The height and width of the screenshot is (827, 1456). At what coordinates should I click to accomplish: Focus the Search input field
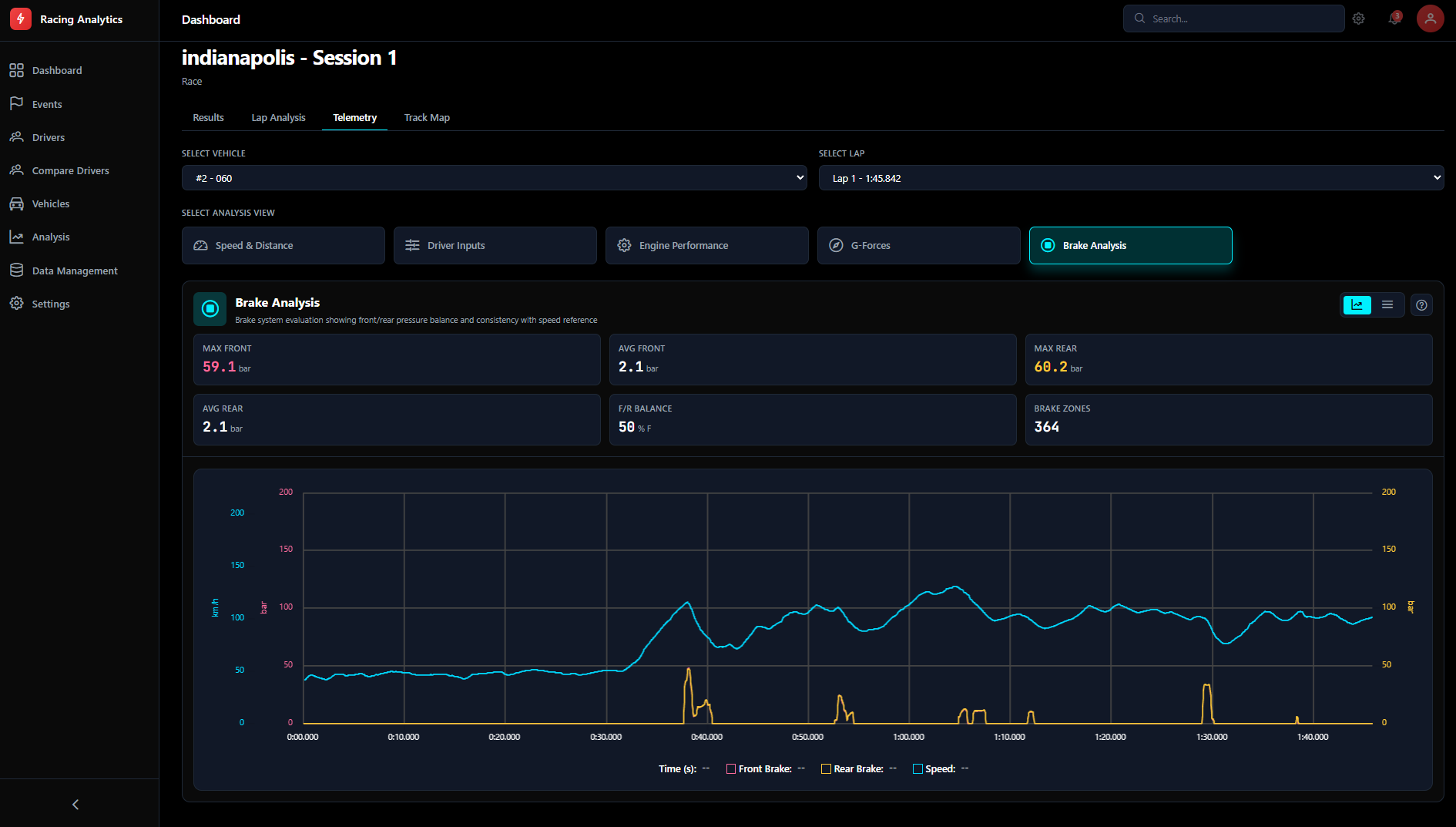pos(1233,18)
